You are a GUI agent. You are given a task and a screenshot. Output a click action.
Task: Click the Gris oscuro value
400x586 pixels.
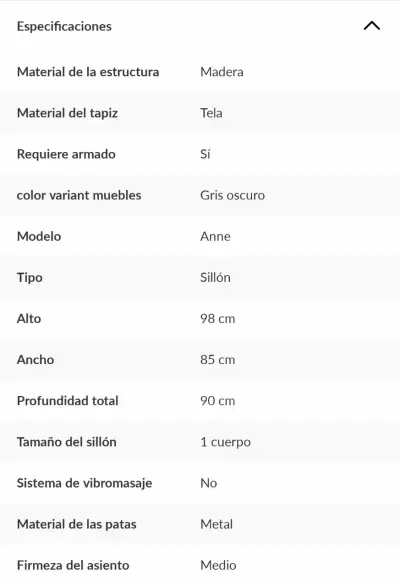(232, 195)
